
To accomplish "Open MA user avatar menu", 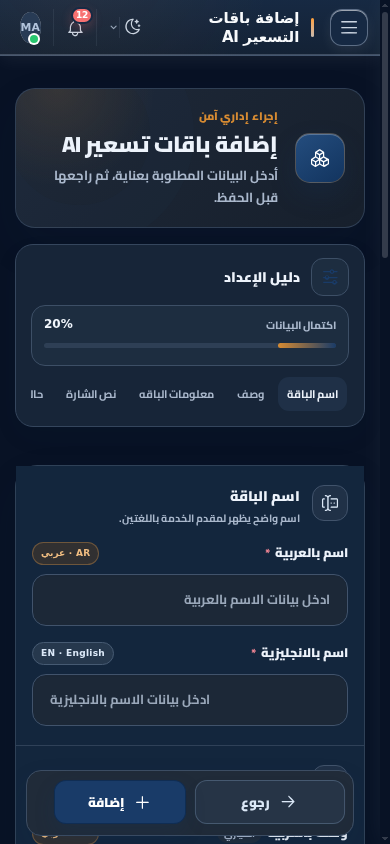I will point(31,27).
